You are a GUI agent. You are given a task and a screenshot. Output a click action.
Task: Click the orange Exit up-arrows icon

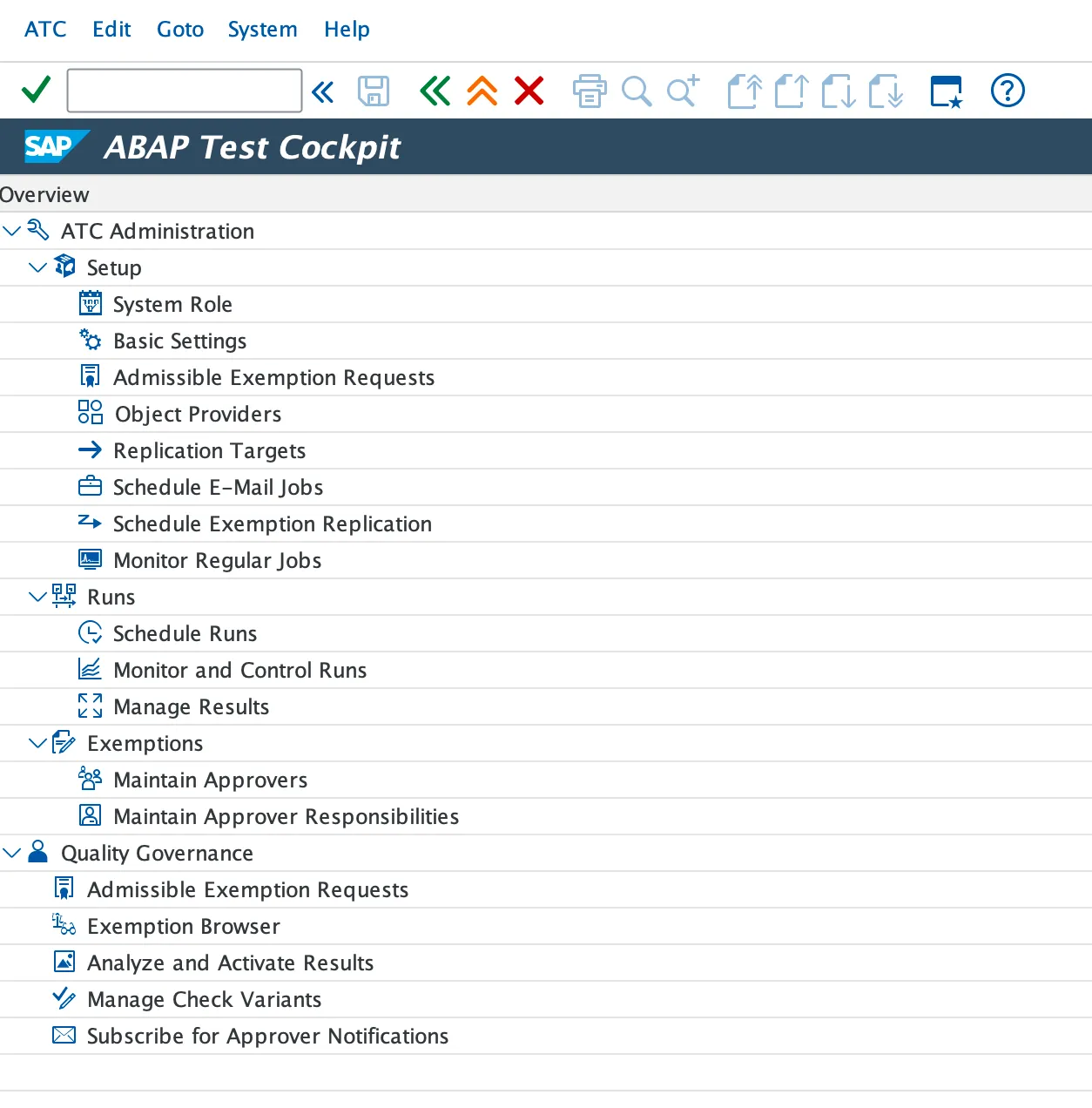[482, 91]
